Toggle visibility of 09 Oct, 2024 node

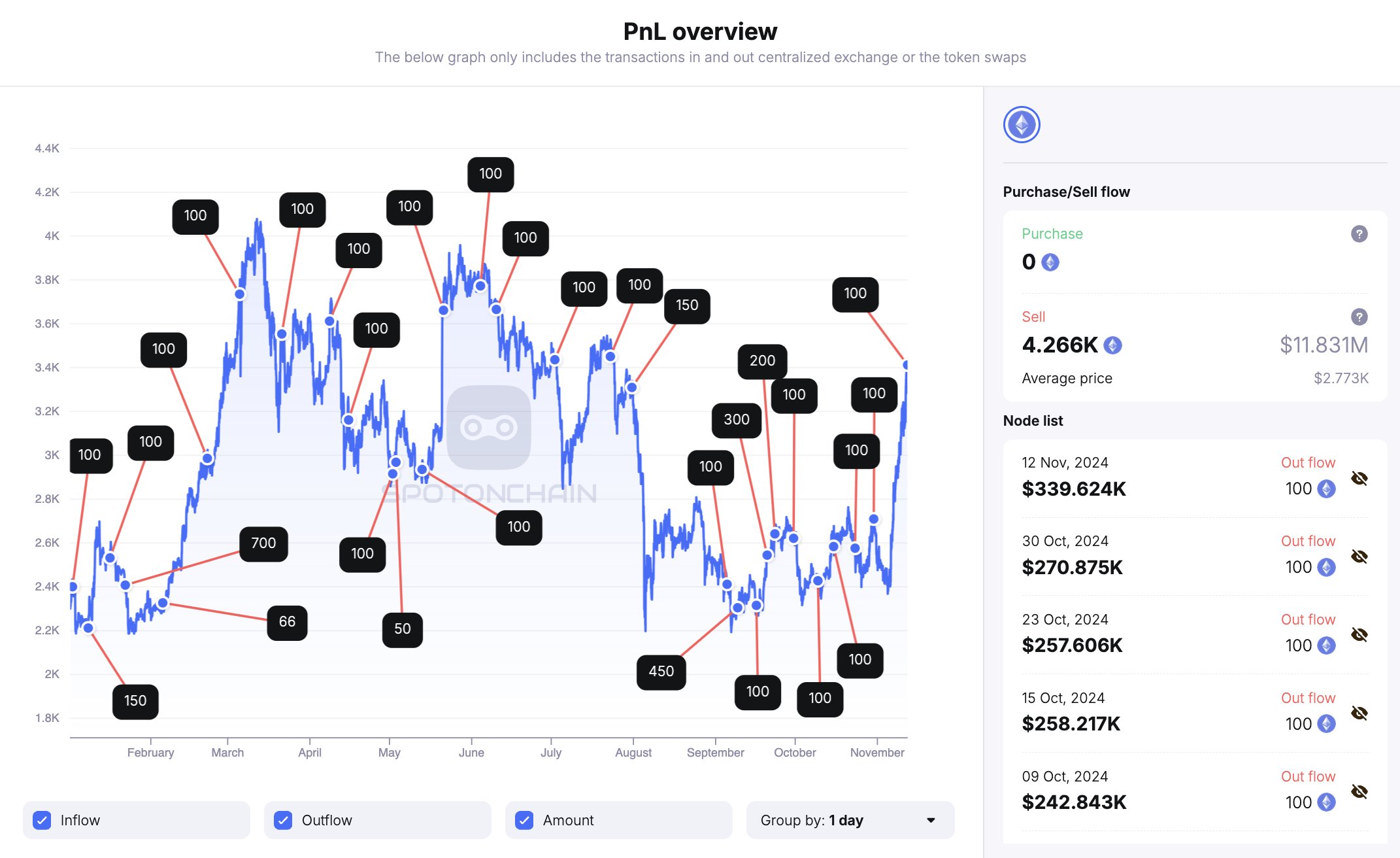pos(1359,791)
